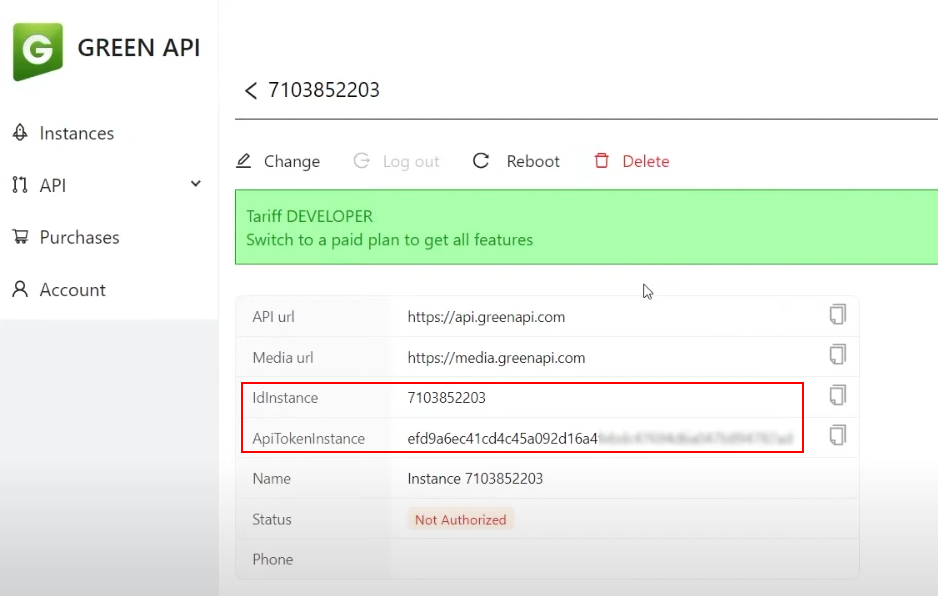Click the Instances rocket icon
Screen dimensions: 938x596
click(20, 132)
